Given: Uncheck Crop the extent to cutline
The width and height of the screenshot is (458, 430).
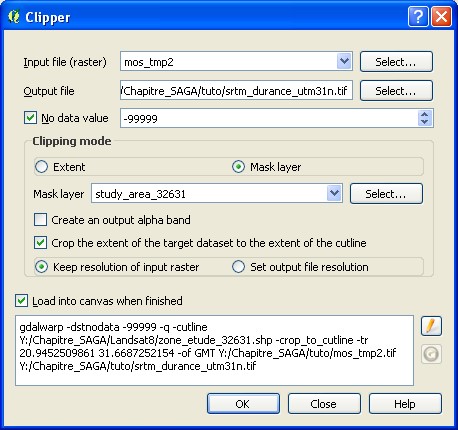Looking at the screenshot, I should 41,243.
